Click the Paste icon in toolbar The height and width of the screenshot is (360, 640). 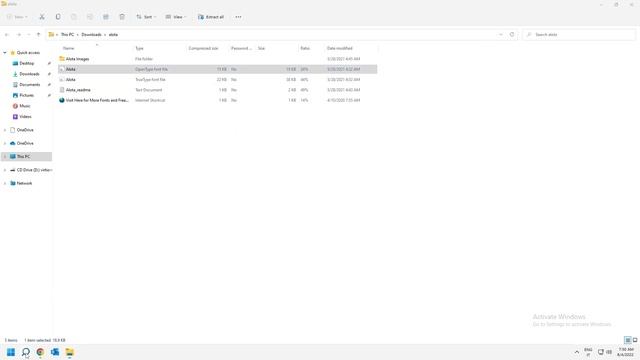click(74, 17)
